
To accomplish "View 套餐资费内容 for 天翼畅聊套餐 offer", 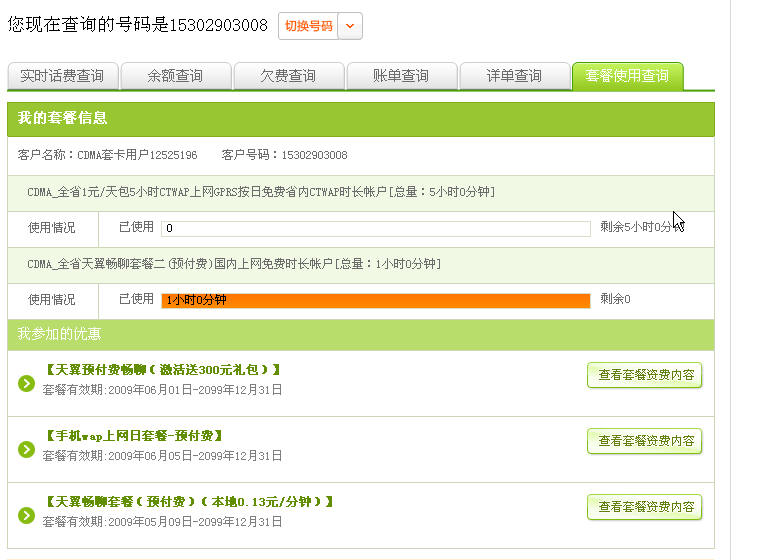I will 645,507.
